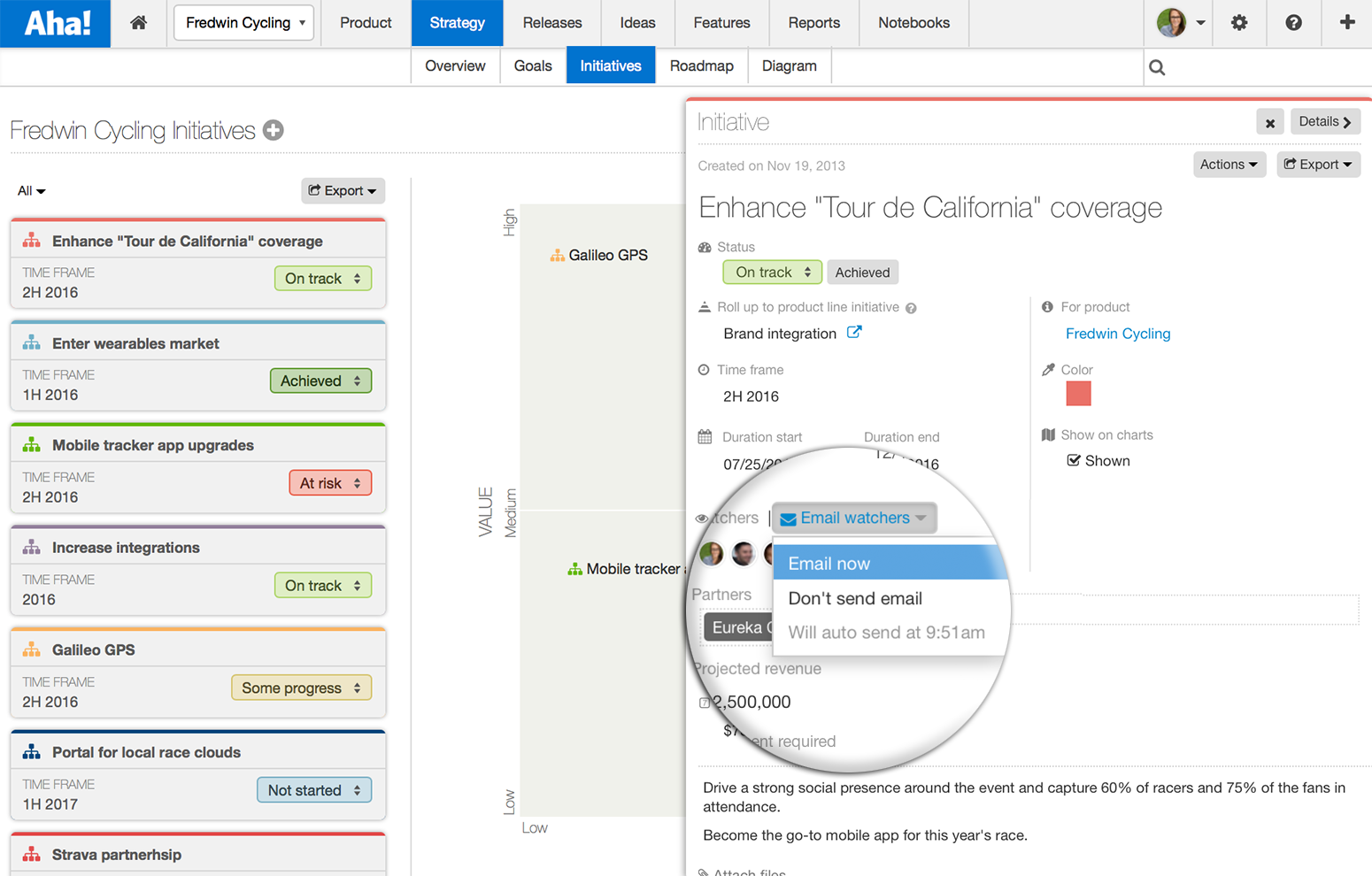Viewport: 1372px width, 876px height.
Task: Open the All filter dropdown
Action: click(31, 191)
